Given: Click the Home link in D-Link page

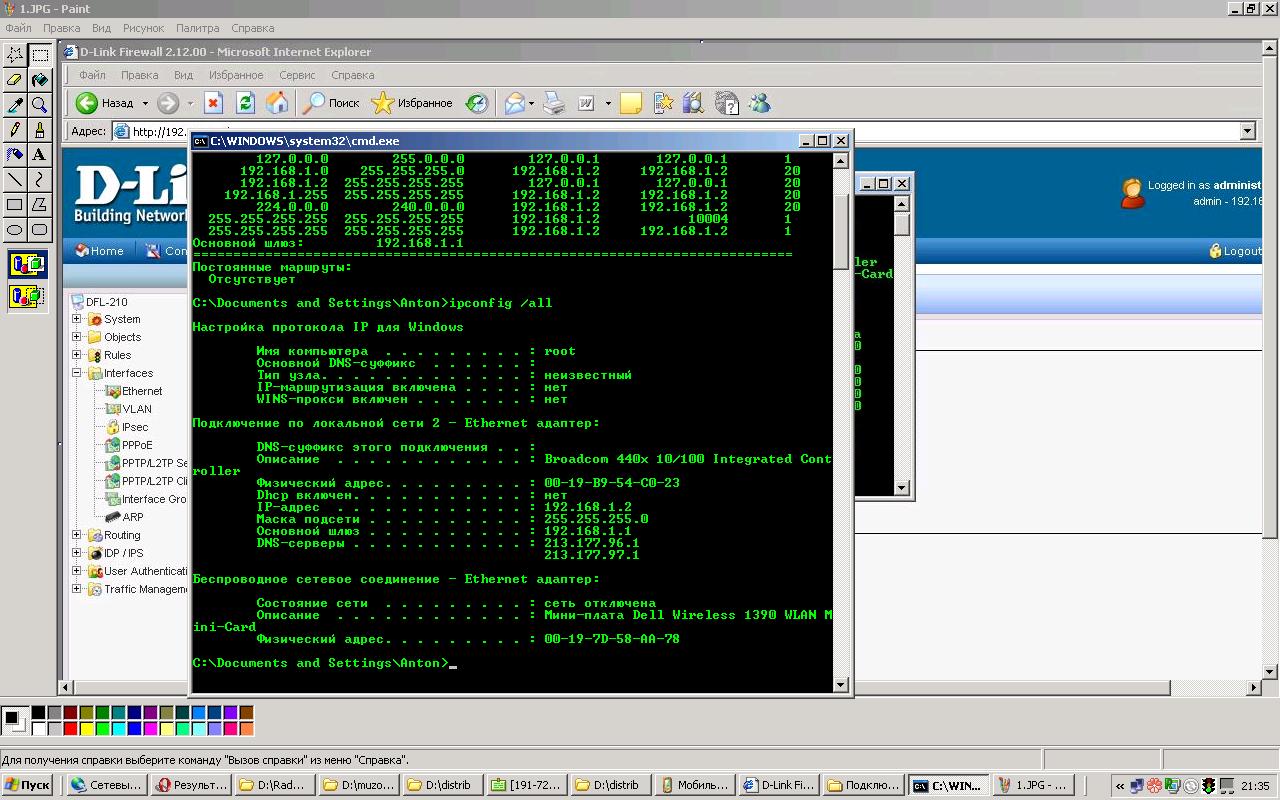Looking at the screenshot, I should 98,251.
